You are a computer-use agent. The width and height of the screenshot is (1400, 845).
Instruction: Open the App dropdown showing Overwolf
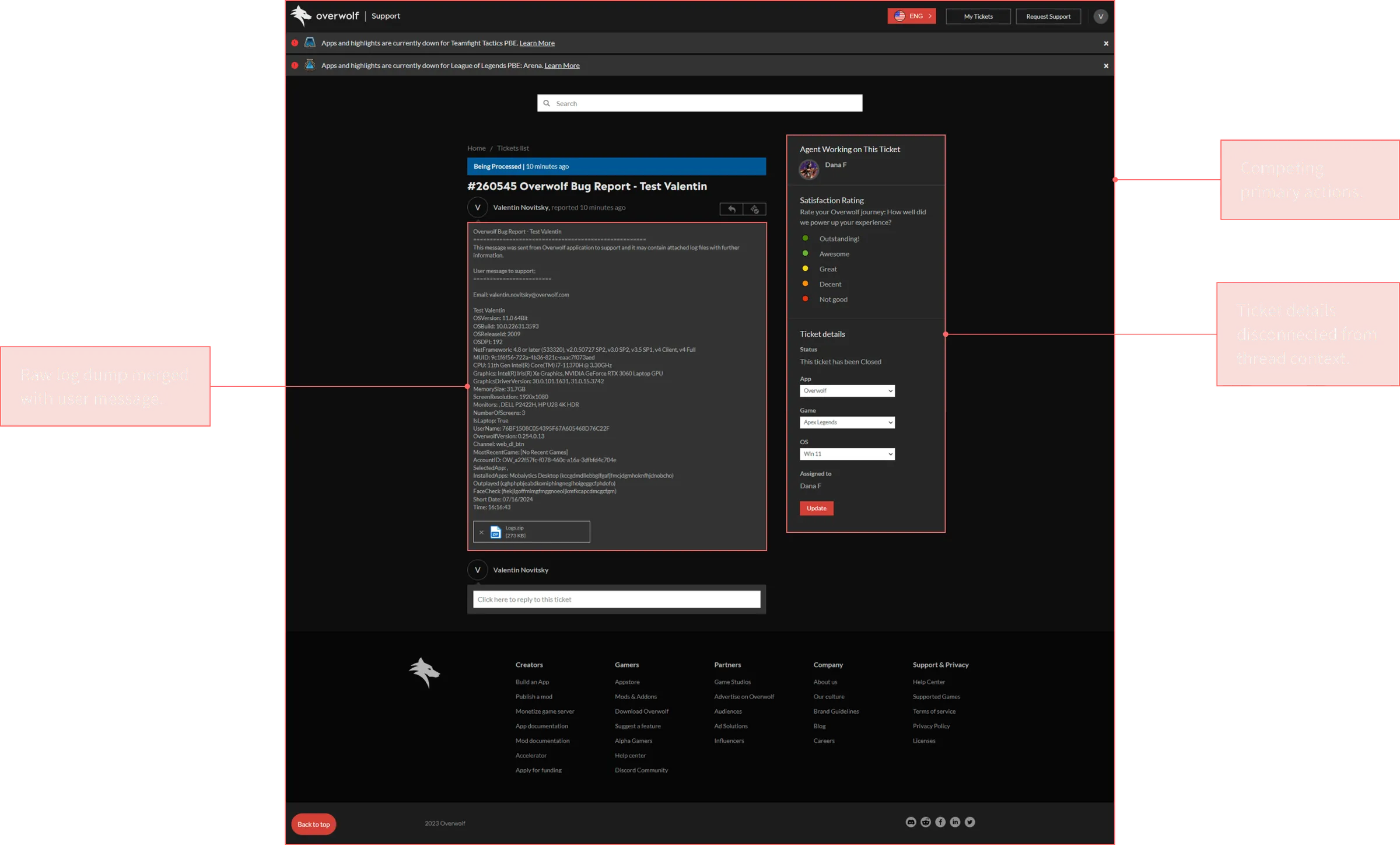pyautogui.click(x=847, y=390)
